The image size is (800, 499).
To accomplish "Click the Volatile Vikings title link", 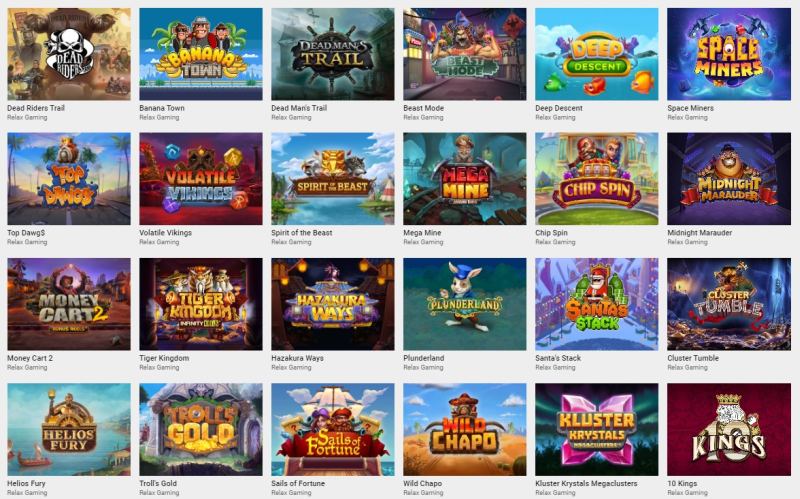I will pos(166,233).
